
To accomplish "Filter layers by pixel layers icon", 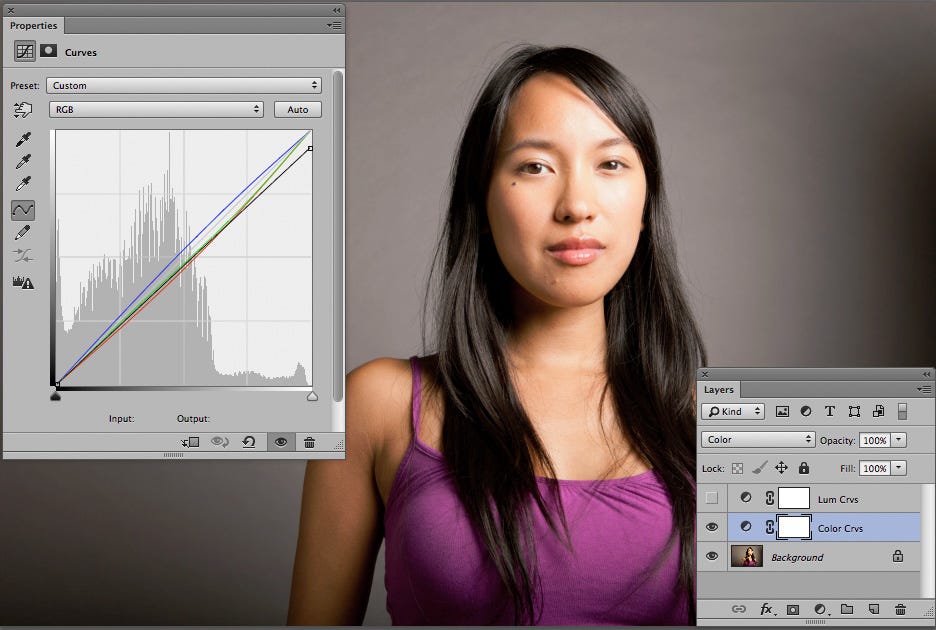I will coord(782,411).
